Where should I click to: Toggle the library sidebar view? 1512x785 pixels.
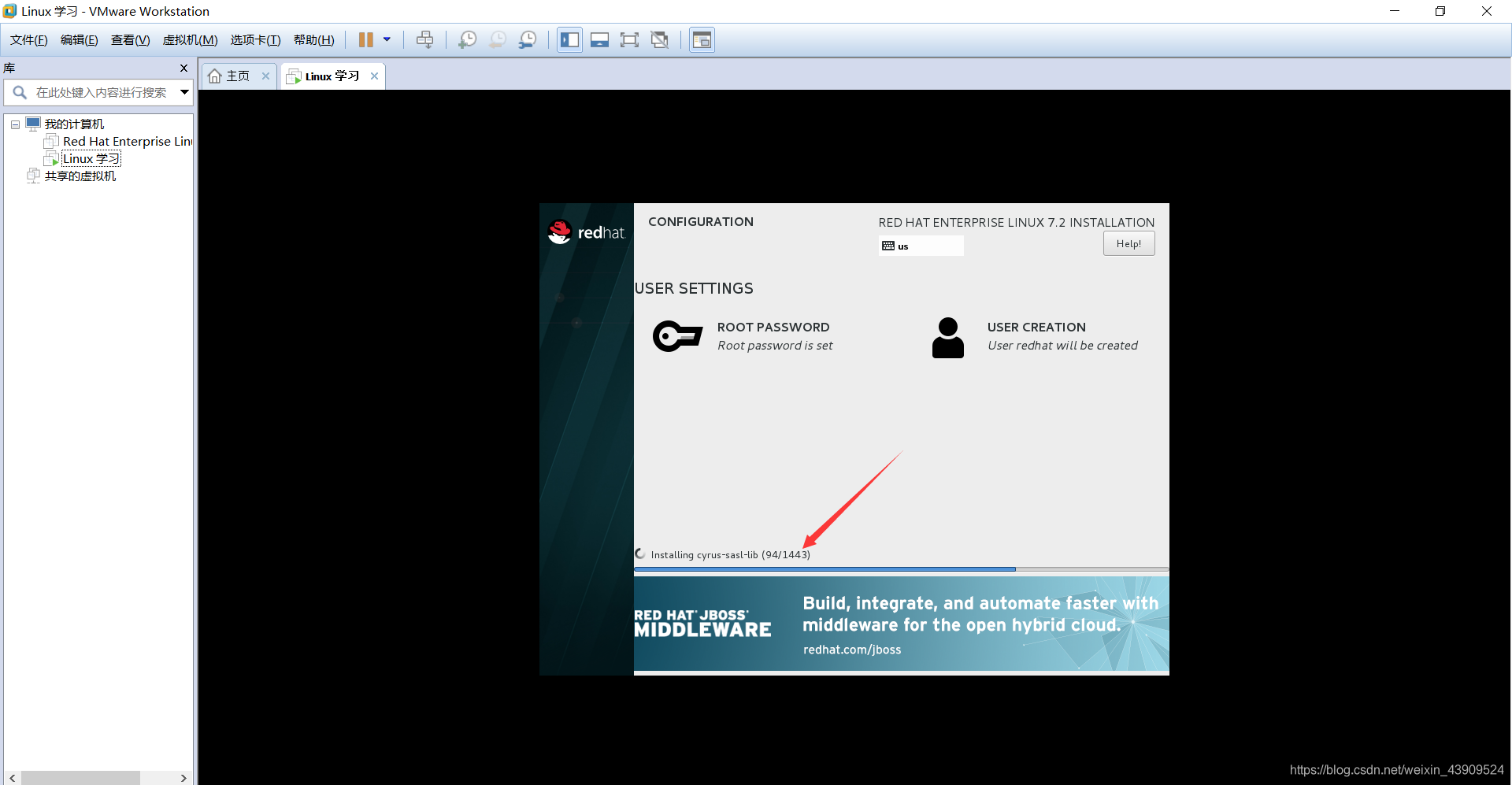(569, 39)
